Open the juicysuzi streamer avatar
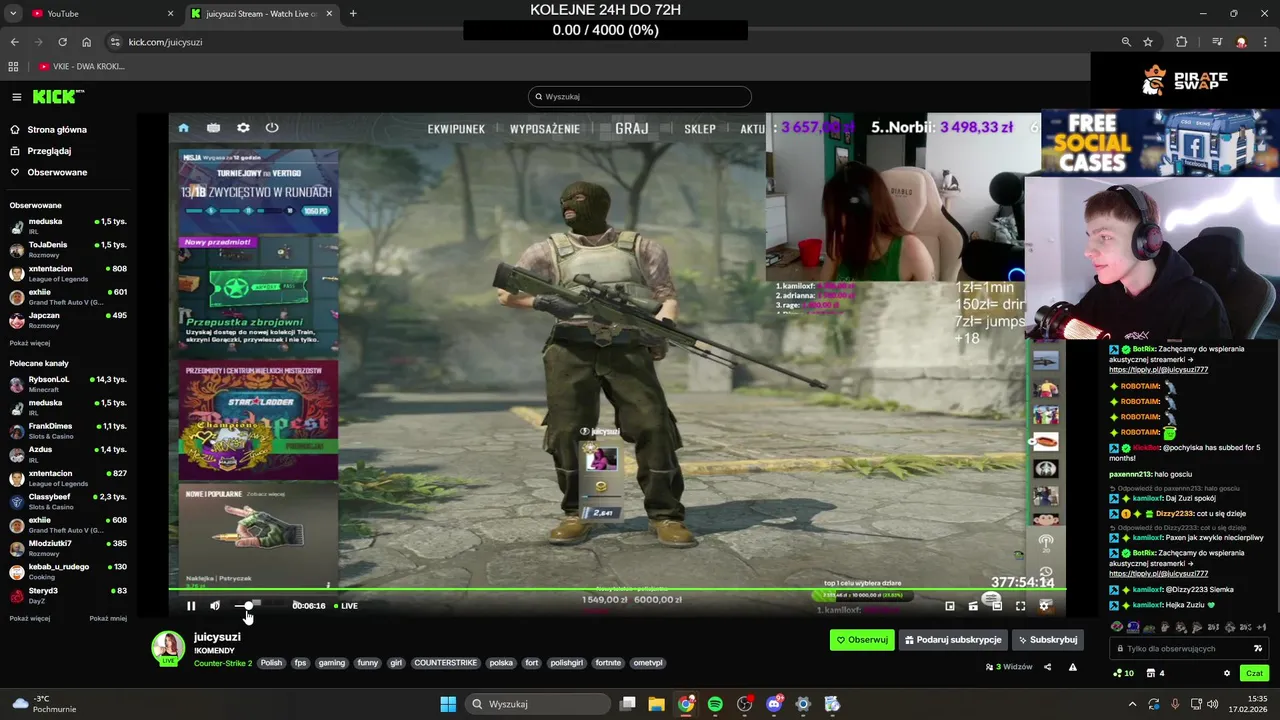The height and width of the screenshot is (720, 1280). 168,647
